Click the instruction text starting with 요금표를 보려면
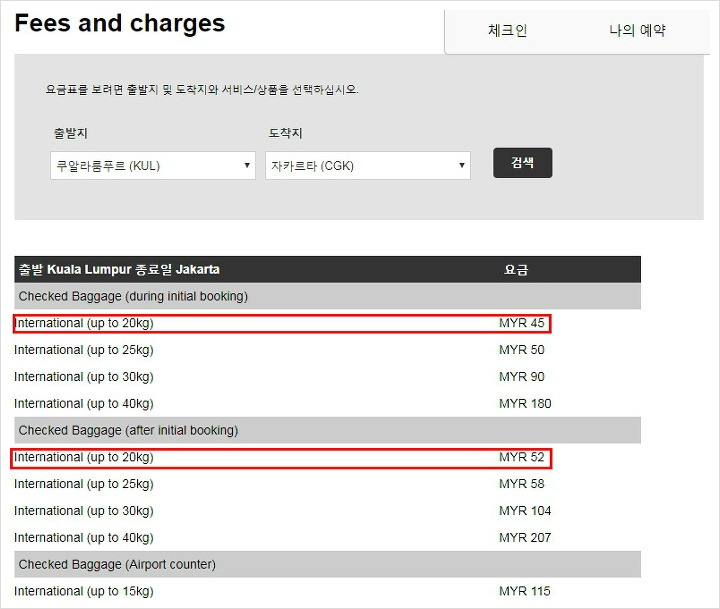The height and width of the screenshot is (609, 720). pyautogui.click(x=202, y=89)
